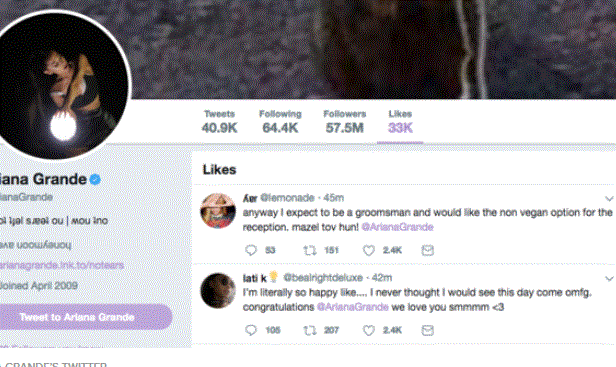The height and width of the screenshot is (367, 616).
Task: Like the tweet from @bealrightdeluxe
Action: point(368,330)
